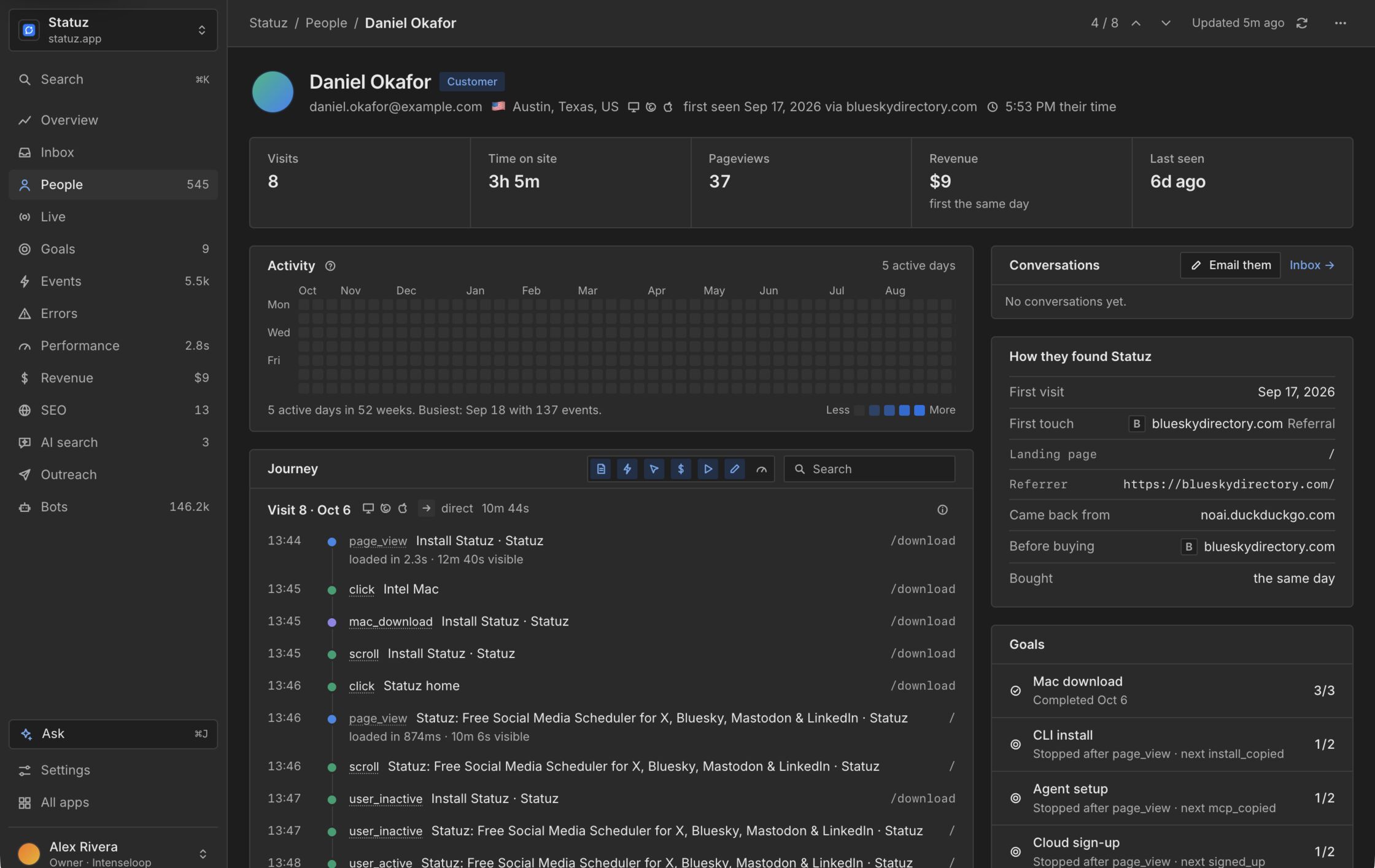The image size is (1375, 868).
Task: Open the Overview sidebar page
Action: [x=113, y=120]
